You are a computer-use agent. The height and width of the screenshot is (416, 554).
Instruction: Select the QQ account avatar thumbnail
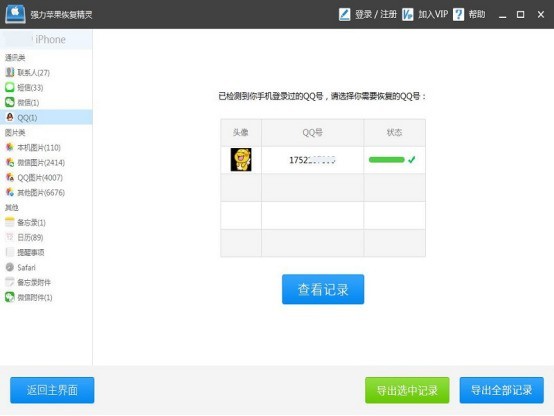pyautogui.click(x=241, y=160)
